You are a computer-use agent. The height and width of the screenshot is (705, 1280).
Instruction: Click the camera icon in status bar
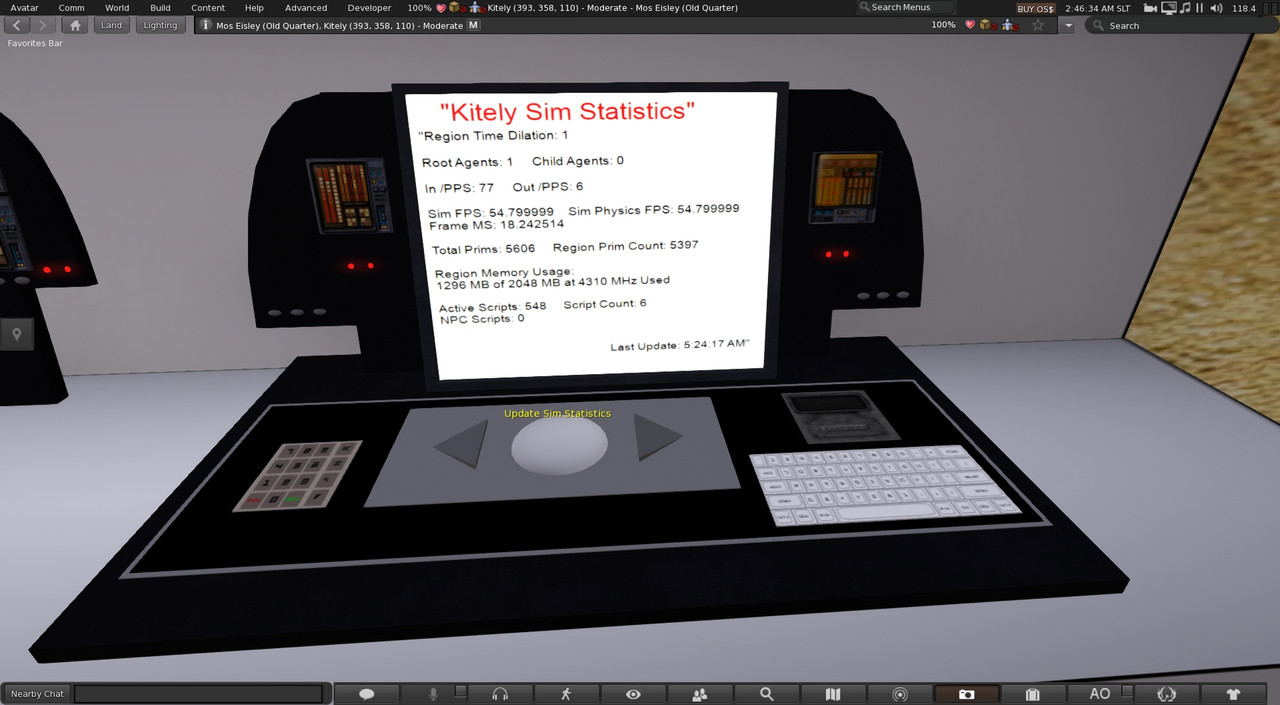[x=1149, y=8]
